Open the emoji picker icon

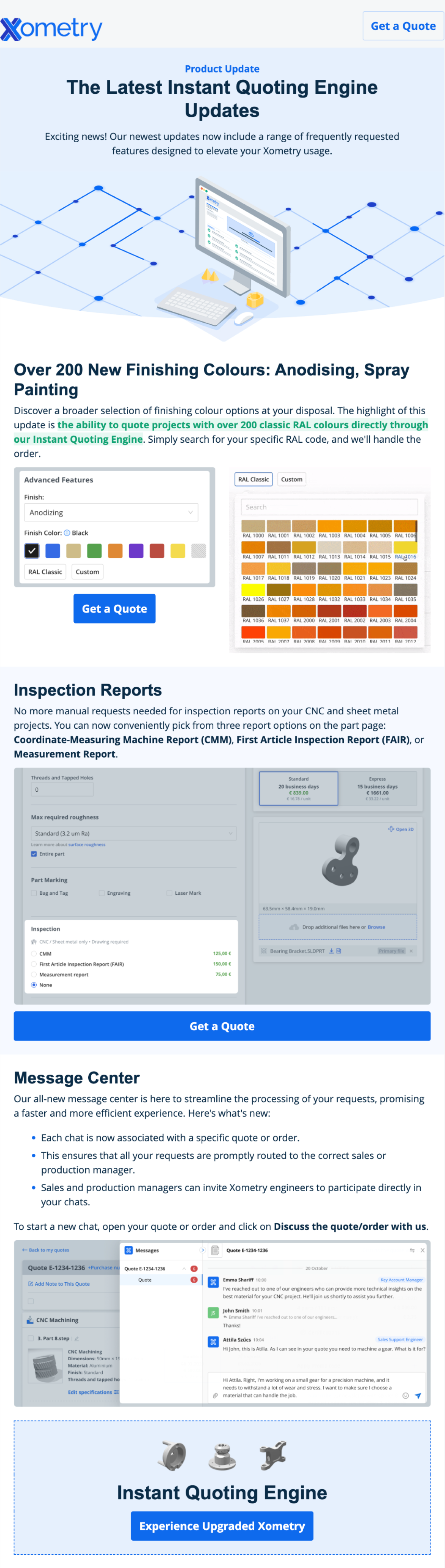point(405,1396)
